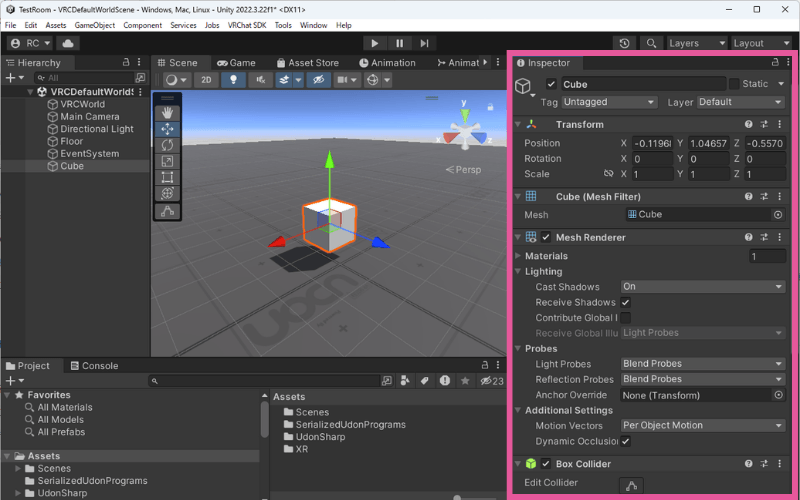Toggle favorites star in Project toolbar
The image size is (800, 500).
pos(465,381)
